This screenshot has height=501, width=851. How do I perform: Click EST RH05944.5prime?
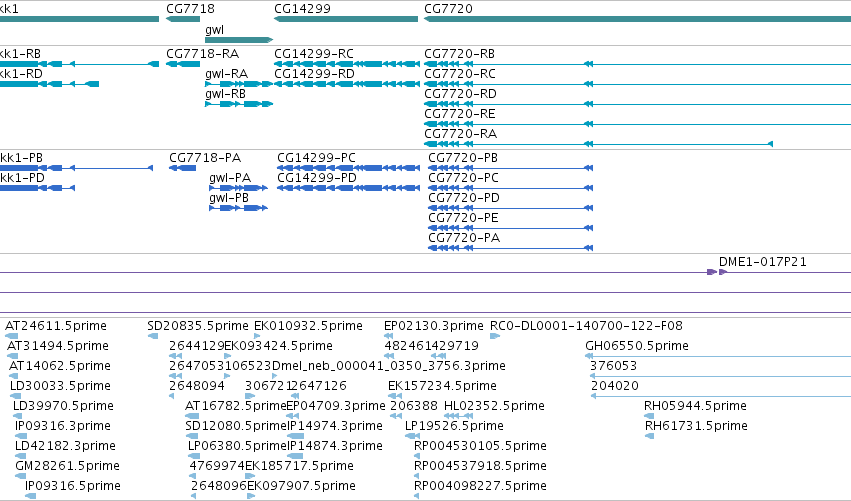point(695,407)
